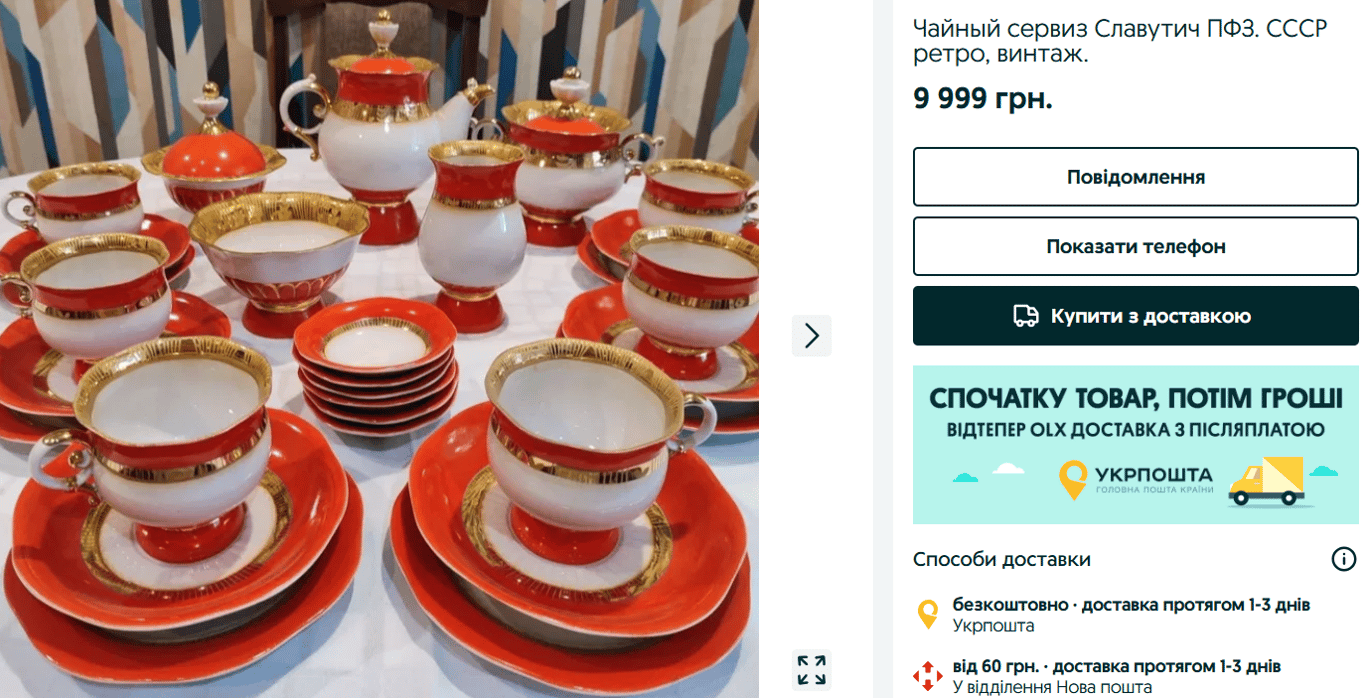
Task: Click the Nova Poshta red logo icon
Action: [x=928, y=674]
